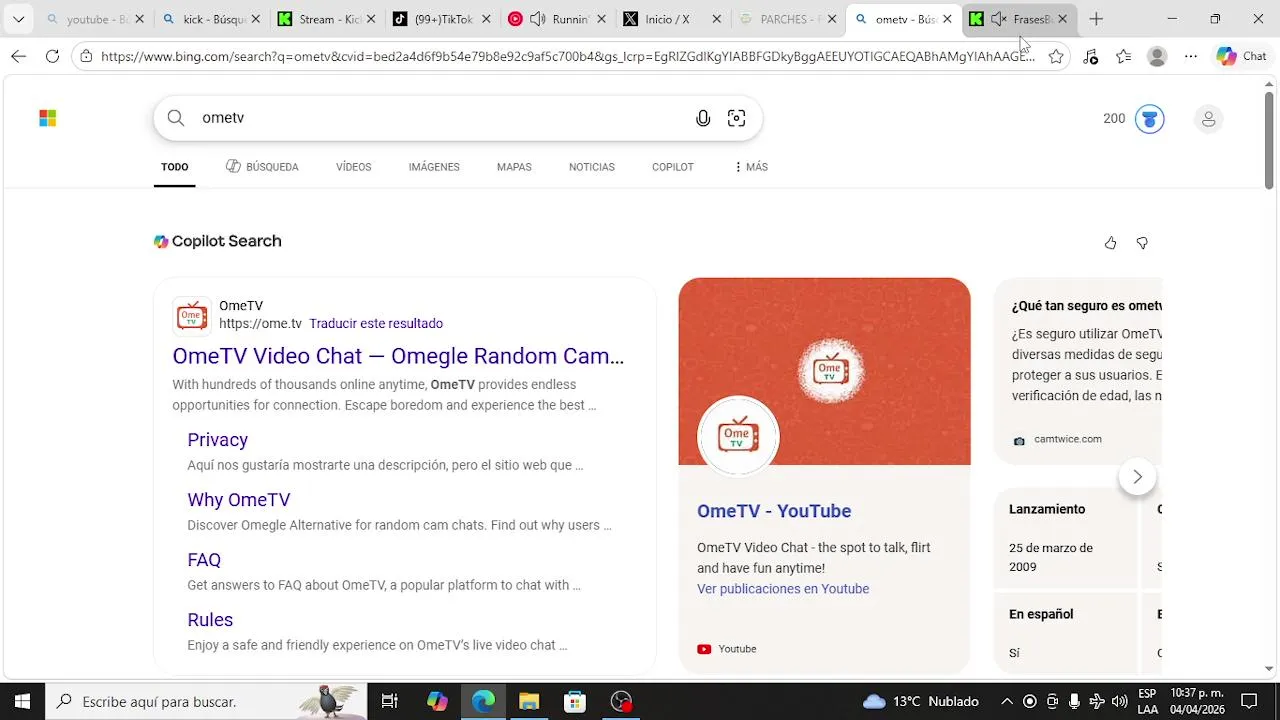Open browser extensions icon

(1090, 57)
